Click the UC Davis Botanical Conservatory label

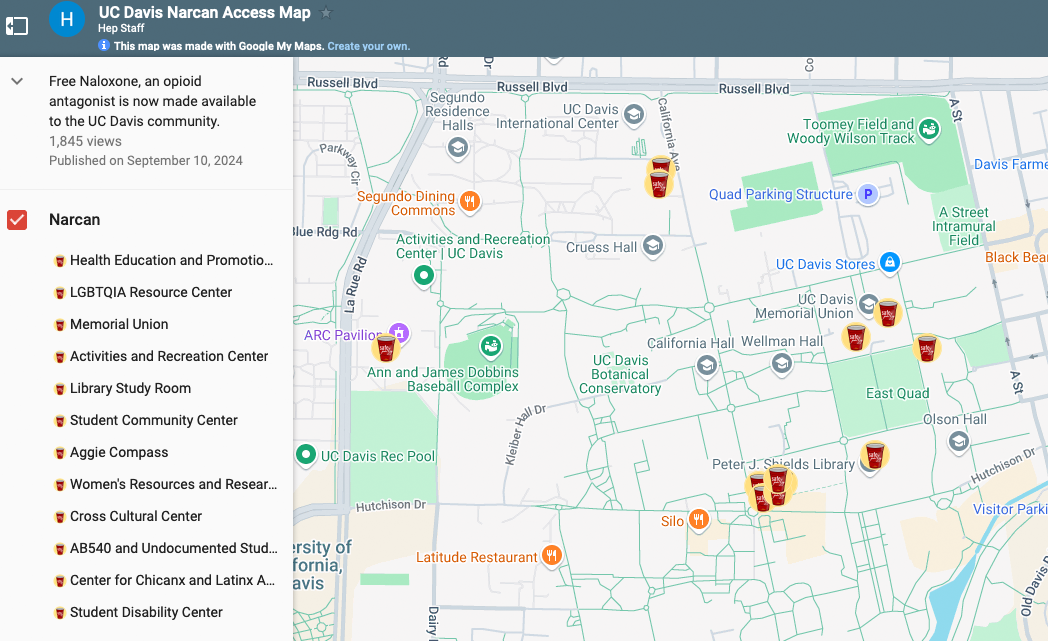(620, 374)
